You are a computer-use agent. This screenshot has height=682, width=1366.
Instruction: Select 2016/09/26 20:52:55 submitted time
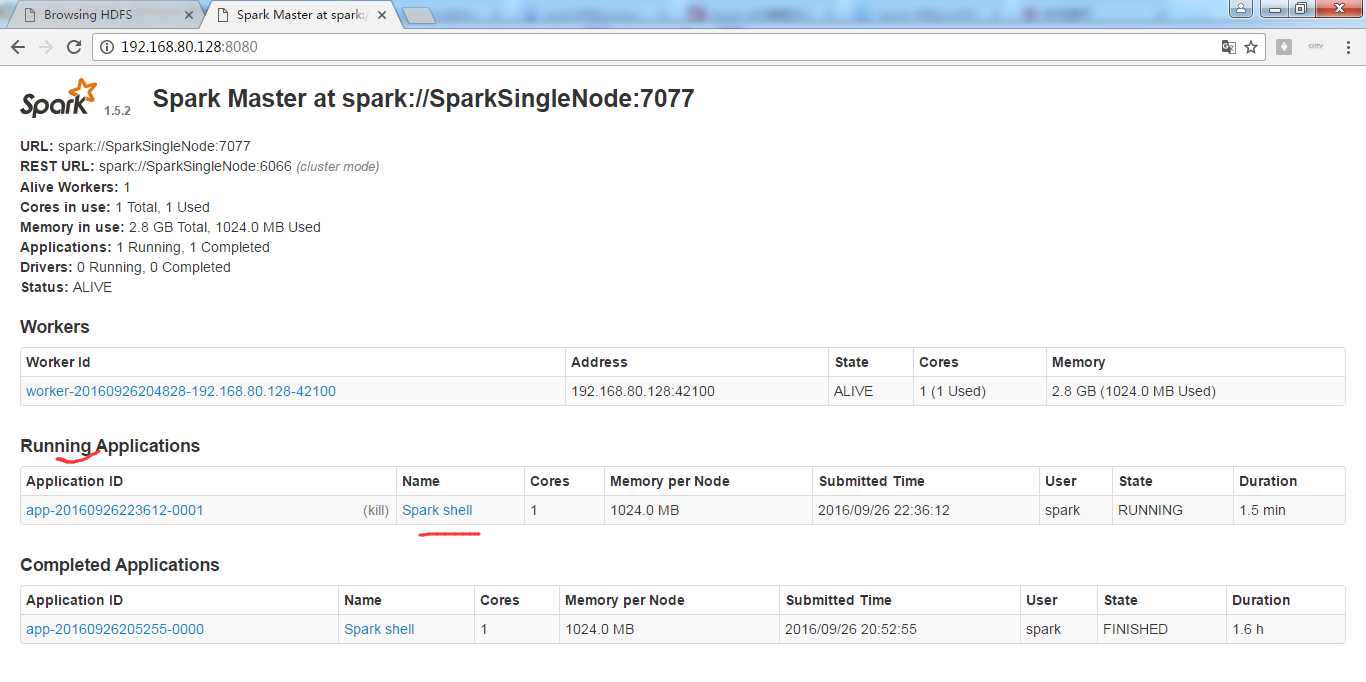click(x=851, y=629)
